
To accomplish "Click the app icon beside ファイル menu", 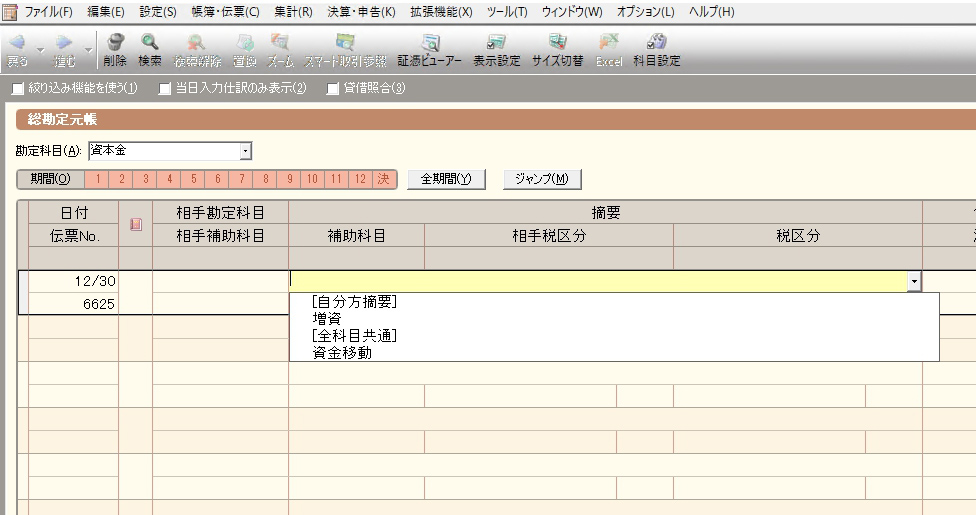I will coord(9,12).
